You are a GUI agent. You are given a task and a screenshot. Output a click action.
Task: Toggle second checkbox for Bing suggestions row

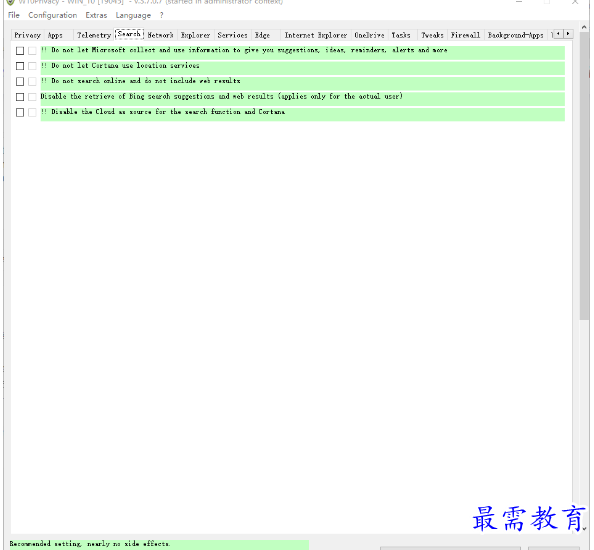click(x=32, y=97)
